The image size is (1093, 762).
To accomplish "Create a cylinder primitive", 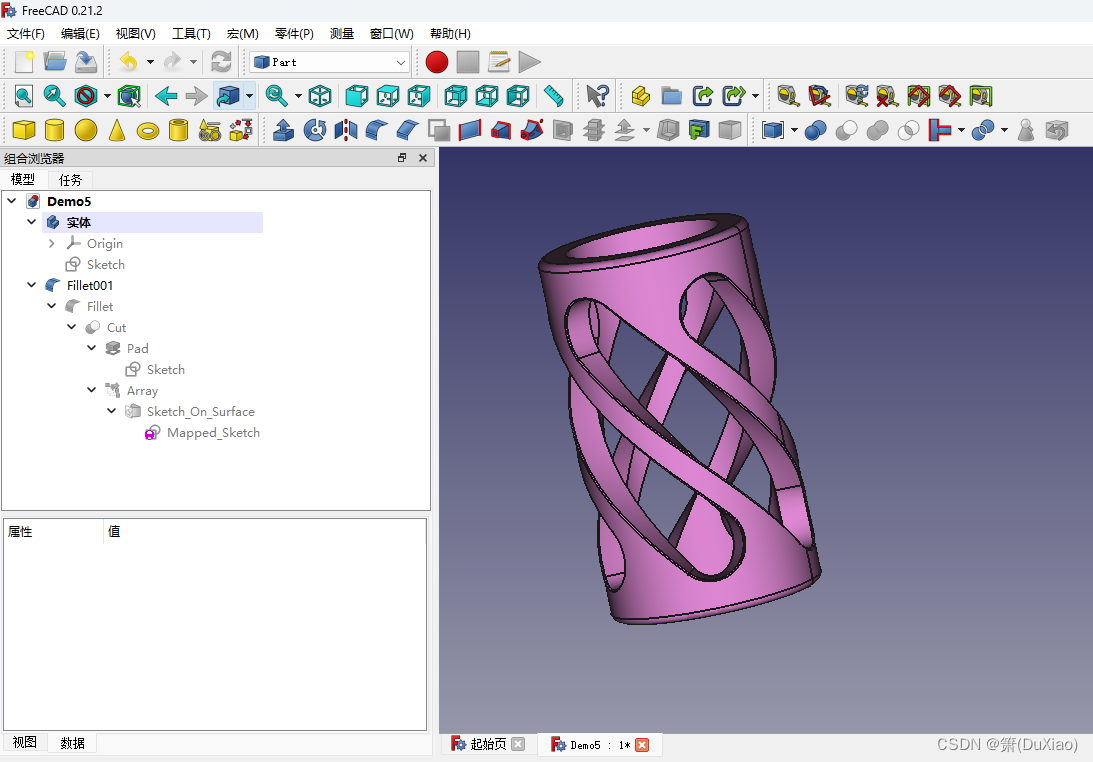I will click(54, 130).
